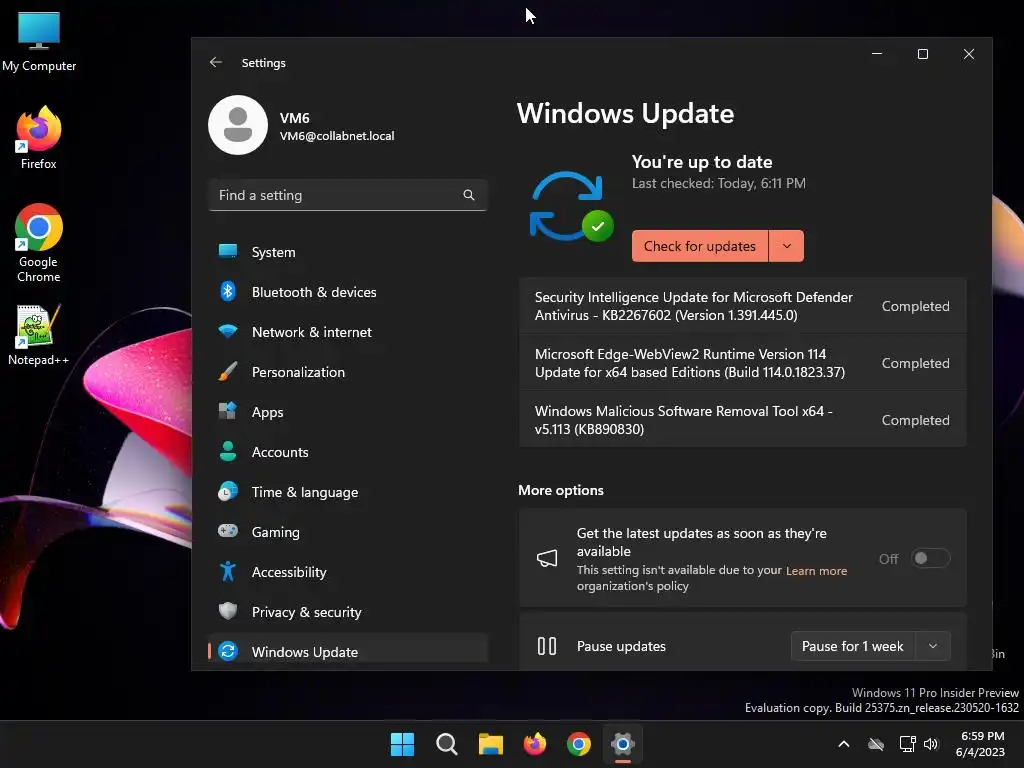Click Gaming label in sidebar
The image size is (1024, 768).
[276, 532]
